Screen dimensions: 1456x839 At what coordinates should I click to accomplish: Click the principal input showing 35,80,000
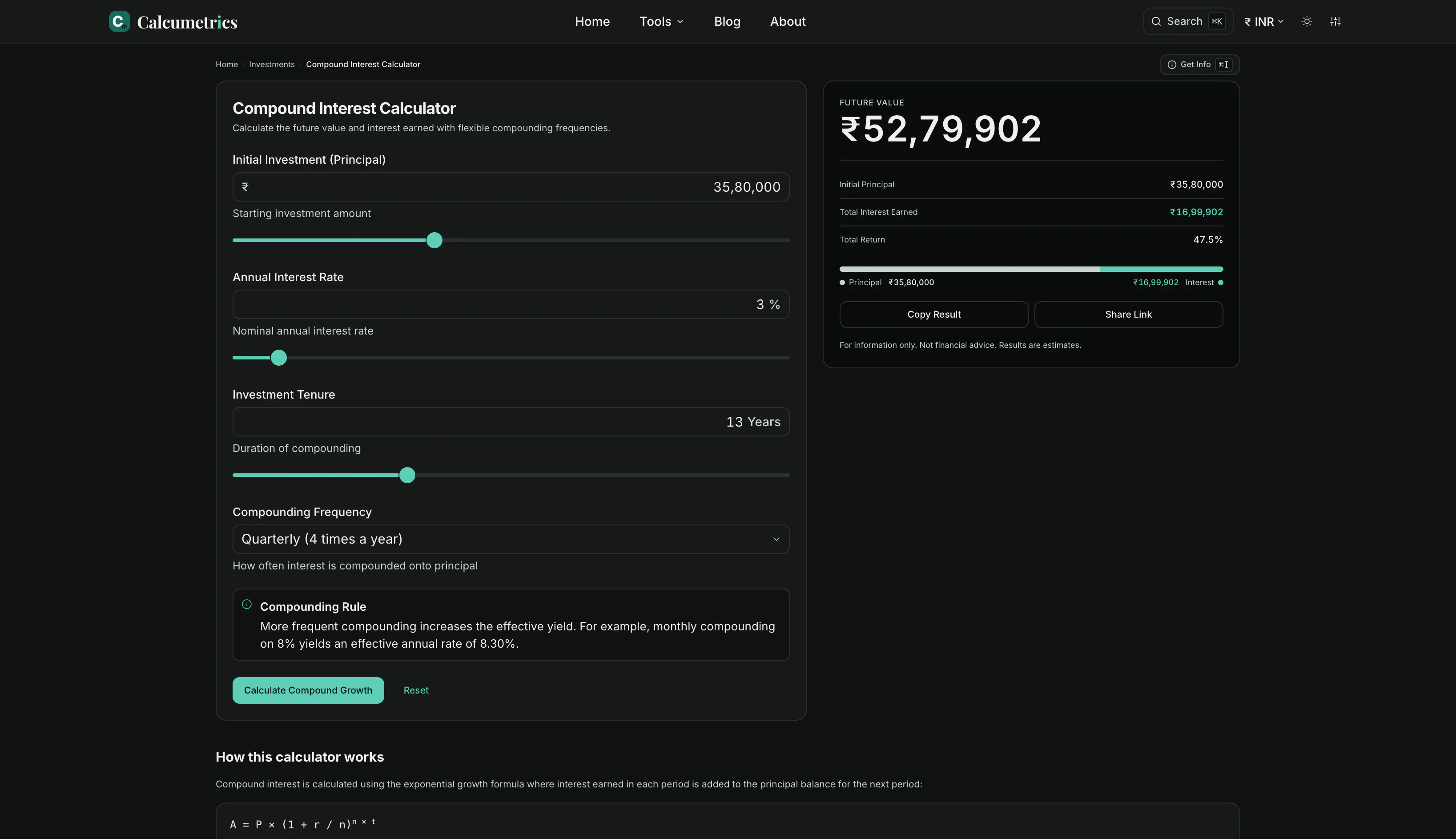point(511,187)
